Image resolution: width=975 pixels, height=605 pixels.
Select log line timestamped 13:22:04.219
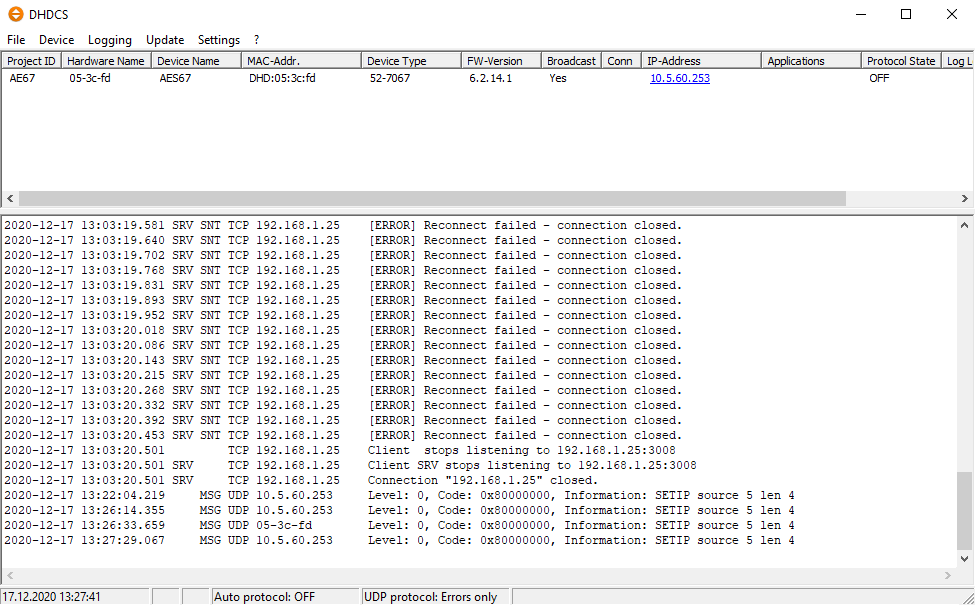coord(399,496)
